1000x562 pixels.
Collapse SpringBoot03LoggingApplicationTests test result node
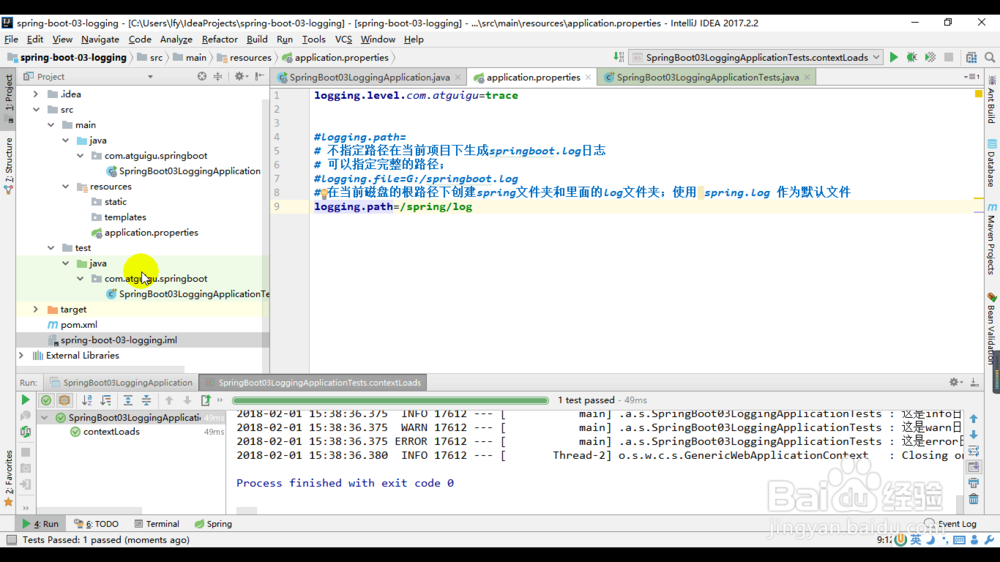pos(45,418)
